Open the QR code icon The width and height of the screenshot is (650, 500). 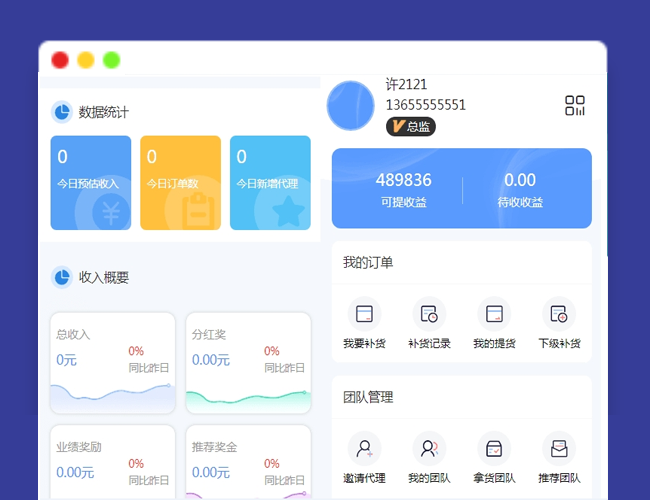[x=575, y=105]
